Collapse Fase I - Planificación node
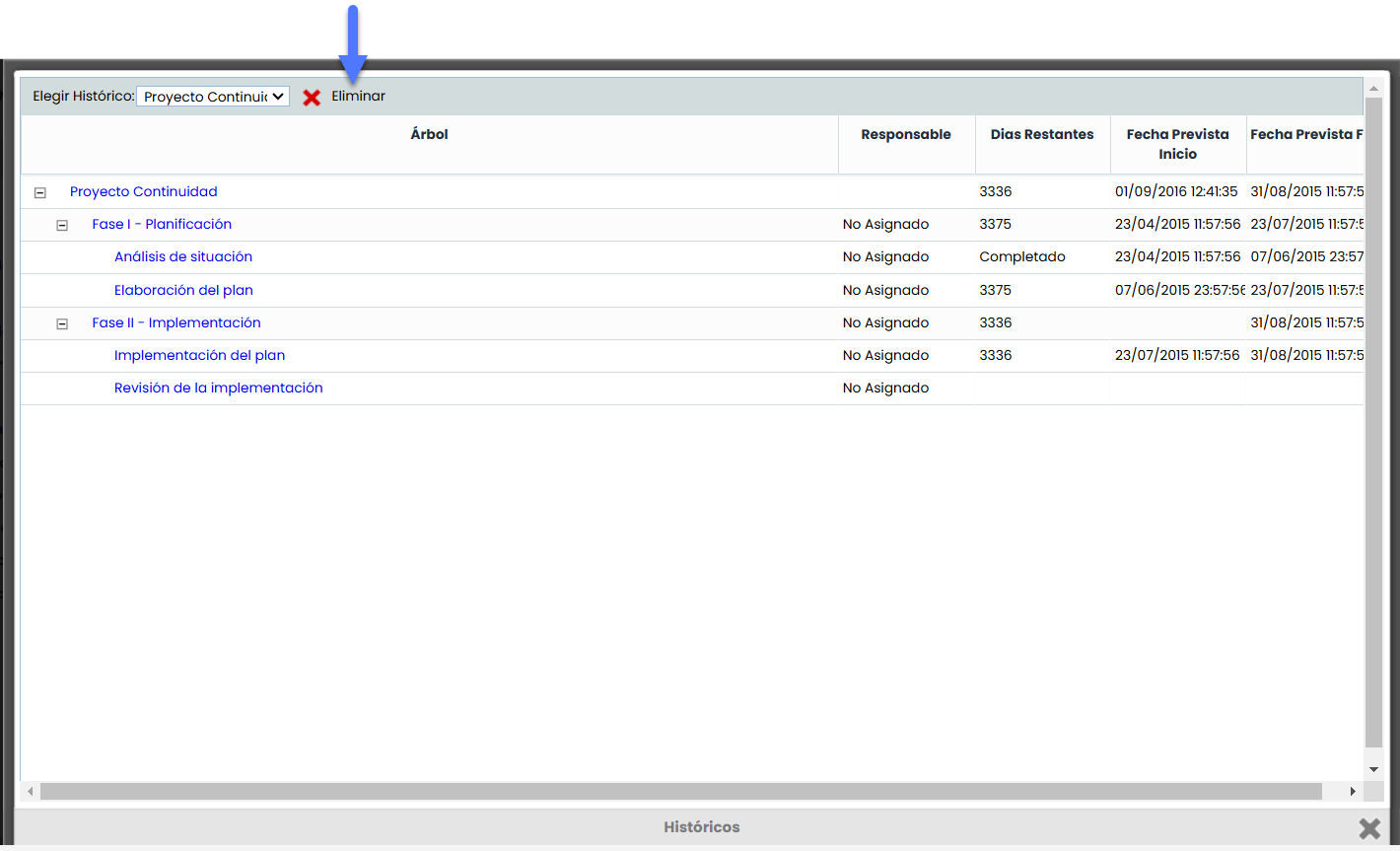This screenshot has height=851, width=1400. tap(62, 226)
